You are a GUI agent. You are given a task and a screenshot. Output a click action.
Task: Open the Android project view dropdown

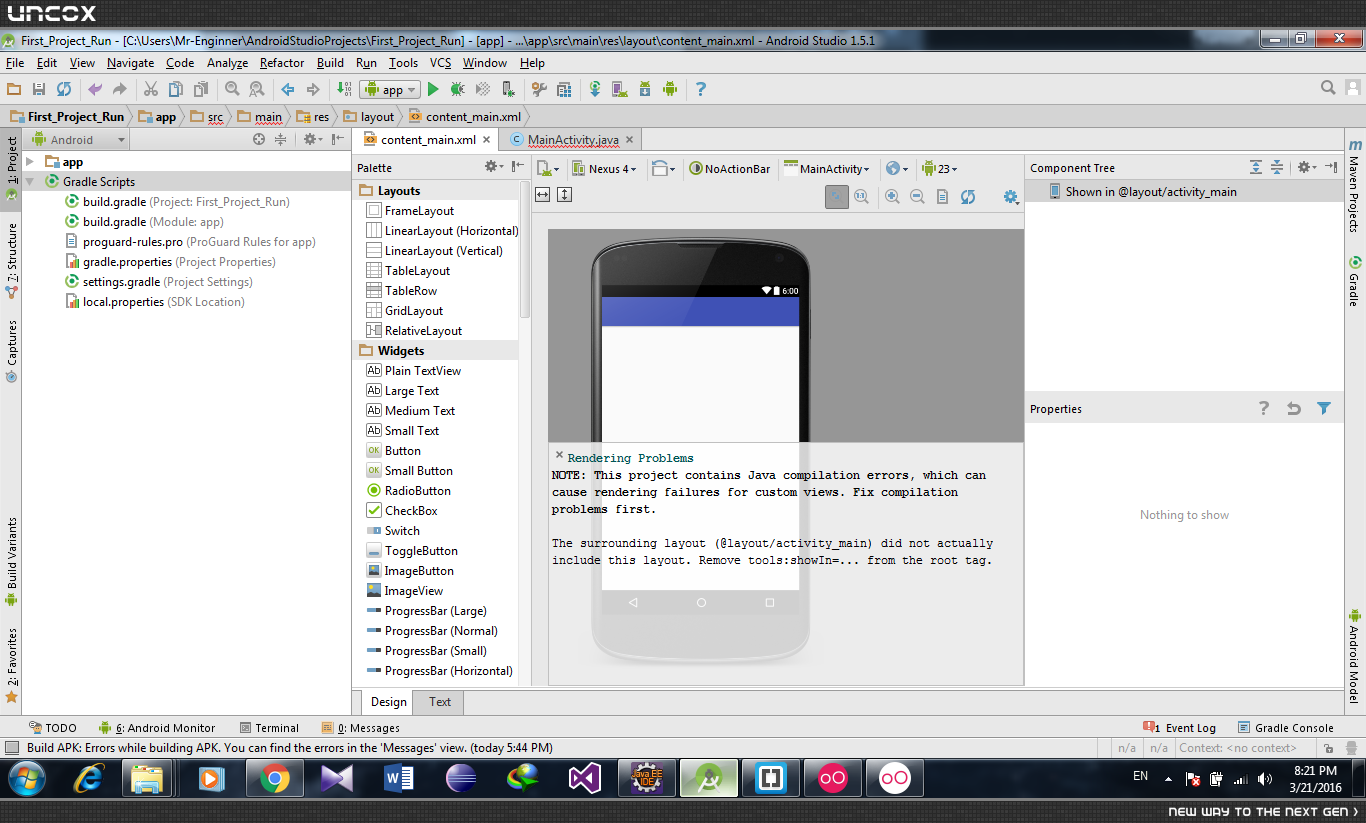(80, 140)
